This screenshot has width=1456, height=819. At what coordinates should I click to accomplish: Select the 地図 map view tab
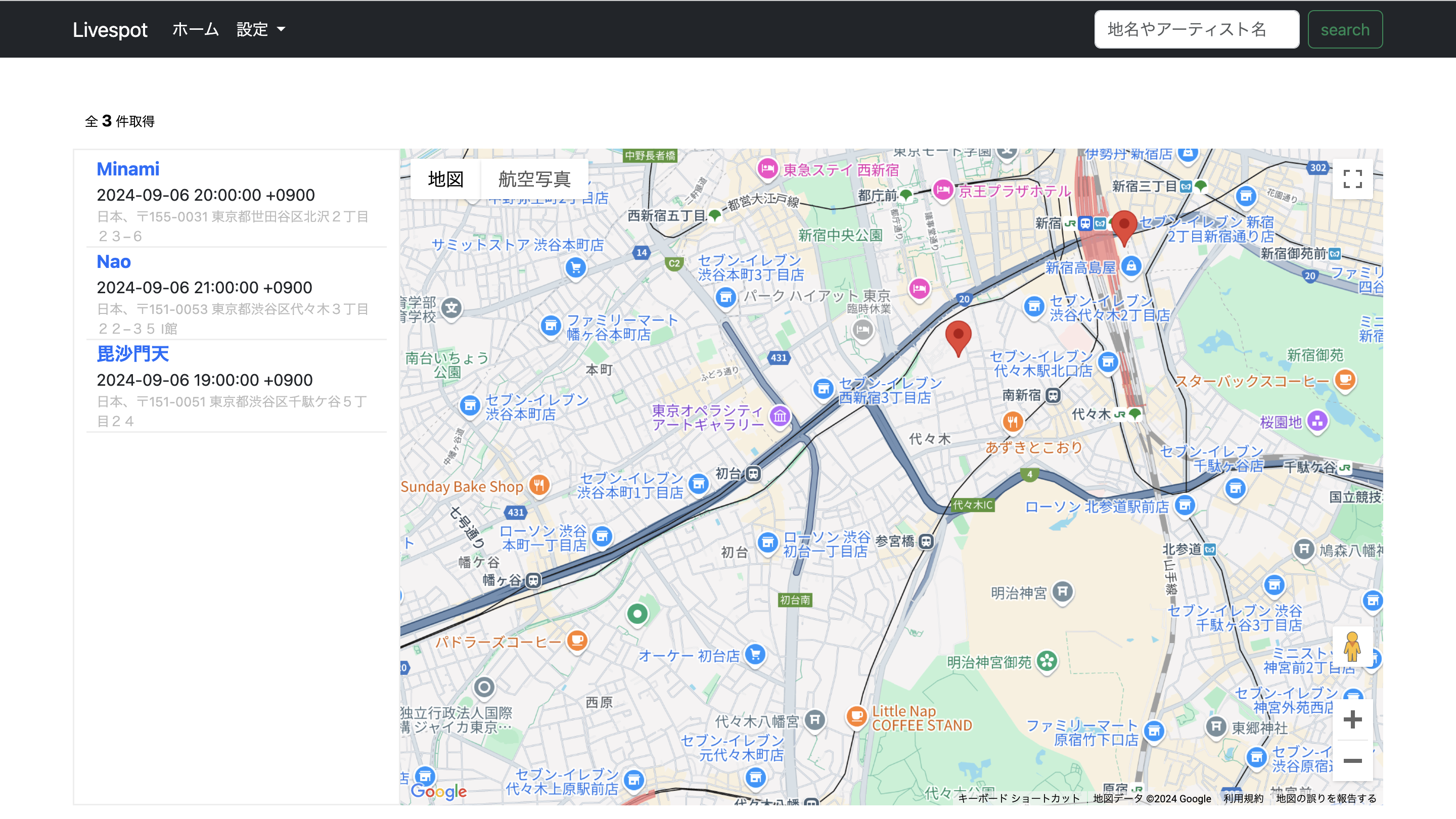click(446, 178)
